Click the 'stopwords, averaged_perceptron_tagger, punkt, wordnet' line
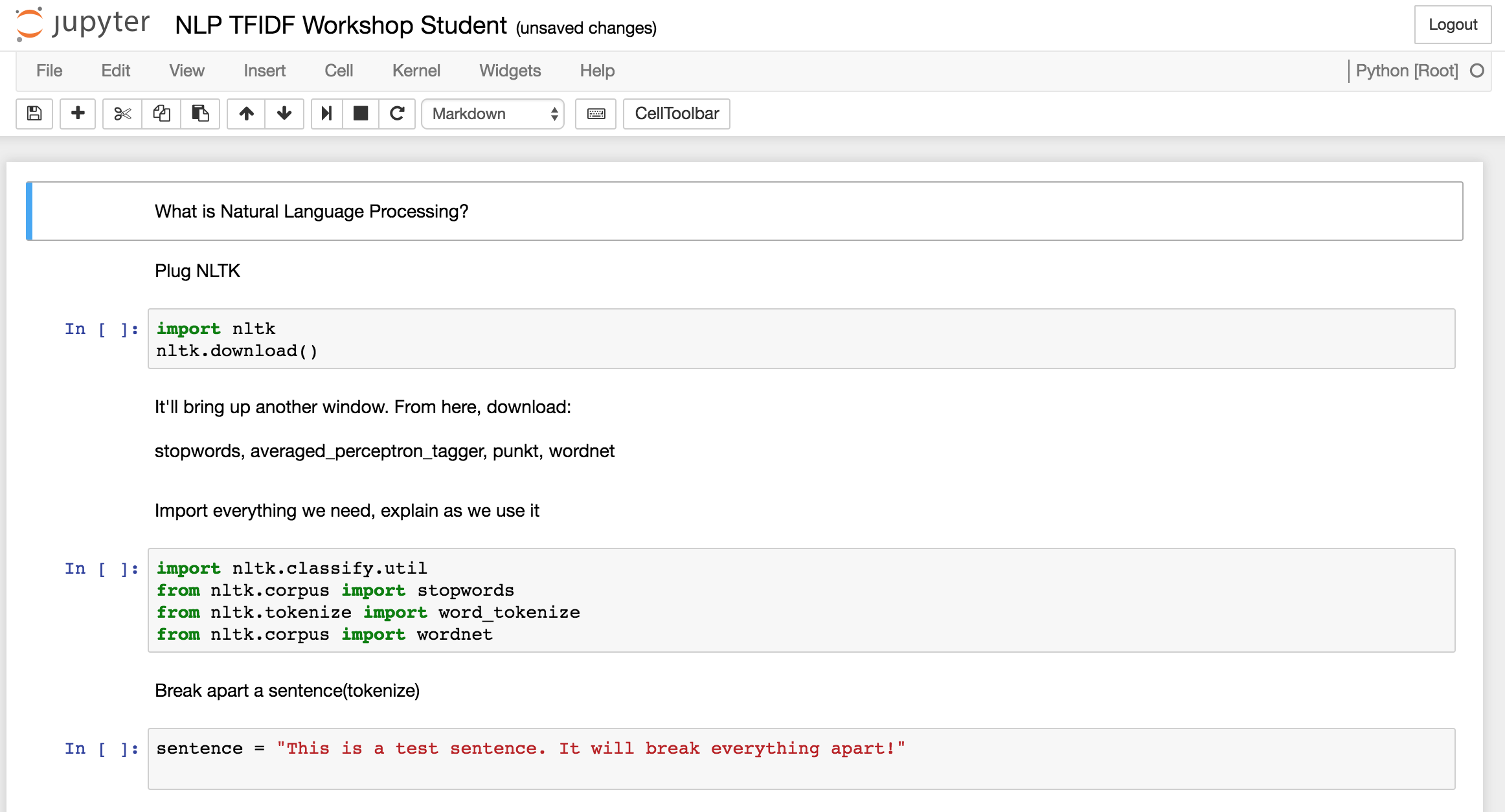The width and height of the screenshot is (1505, 812). tap(384, 451)
